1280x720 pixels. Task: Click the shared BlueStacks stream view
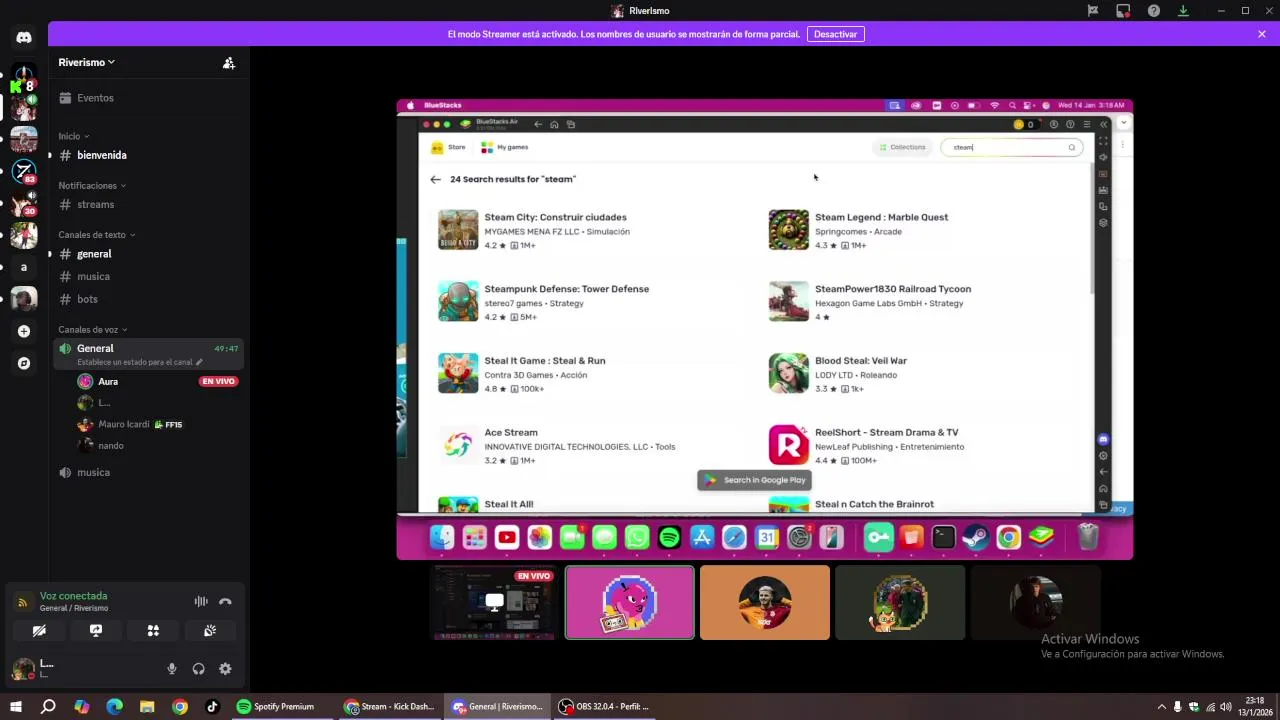tap(765, 329)
